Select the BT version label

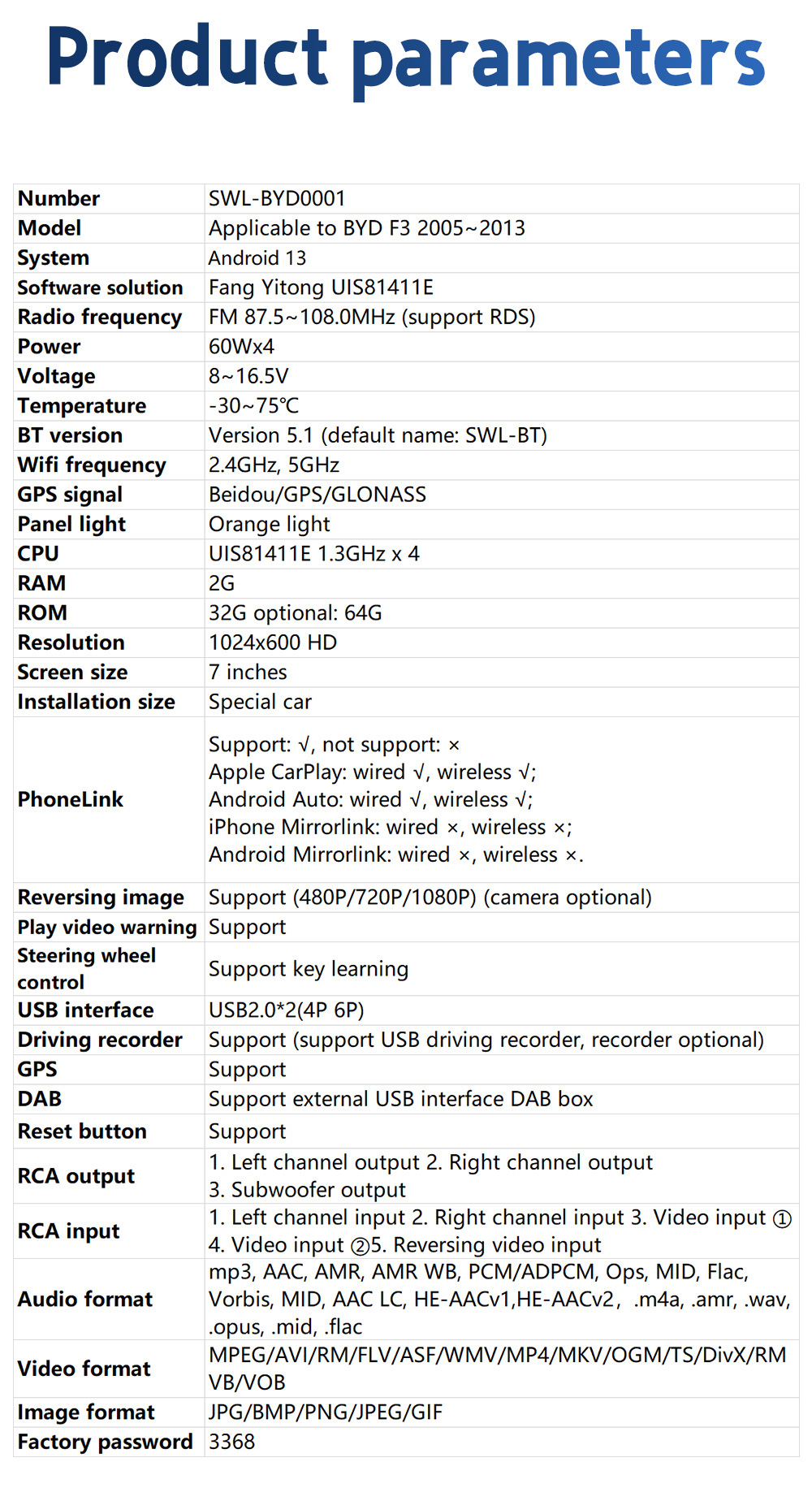[x=70, y=435]
